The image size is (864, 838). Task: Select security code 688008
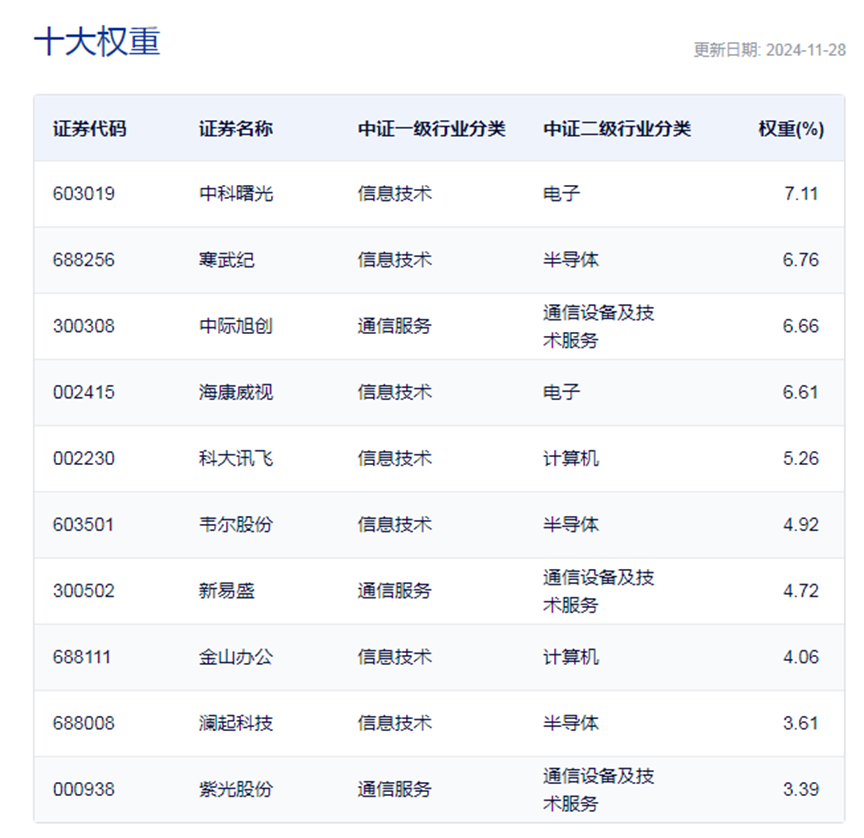tap(84, 723)
